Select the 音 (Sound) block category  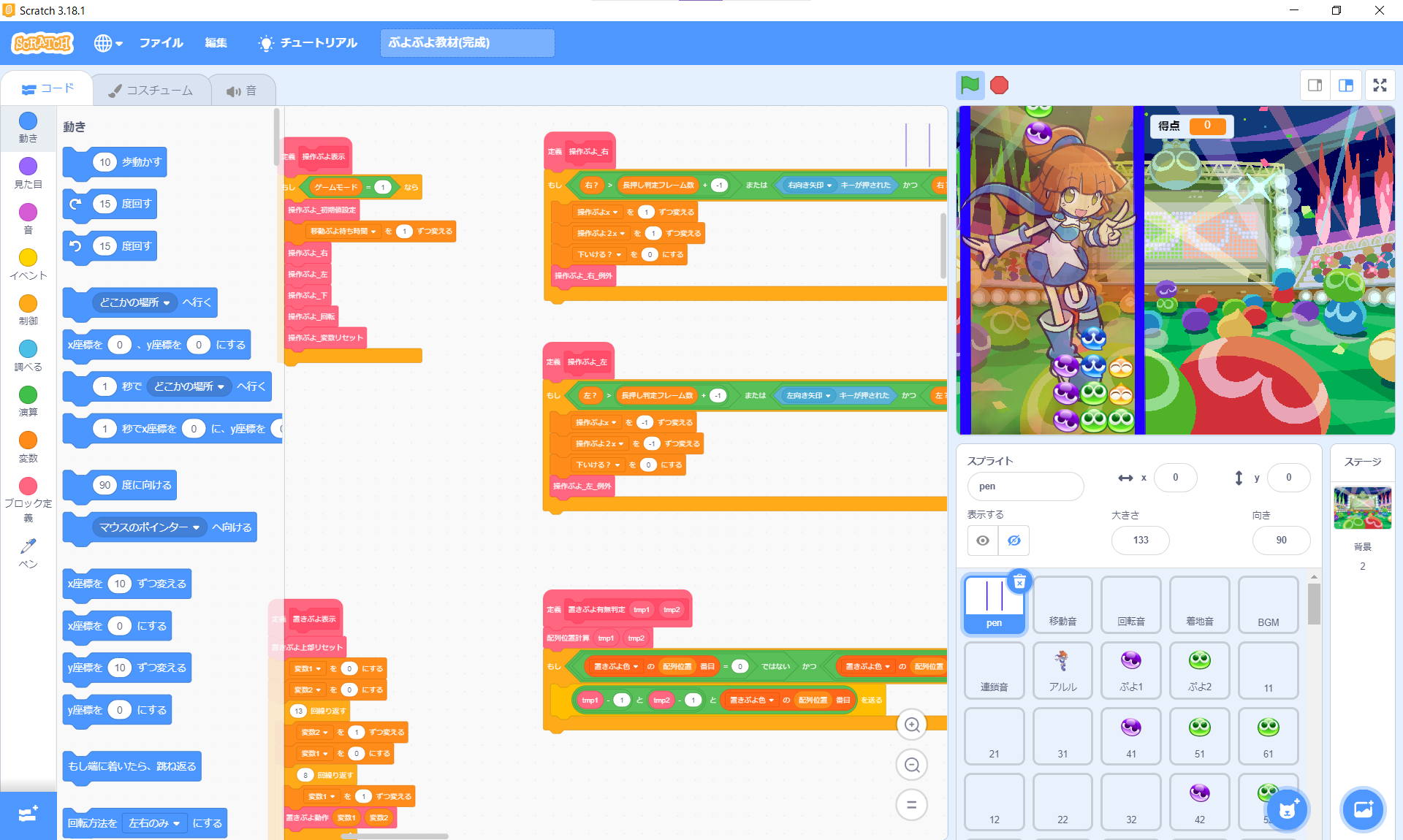pos(28,219)
